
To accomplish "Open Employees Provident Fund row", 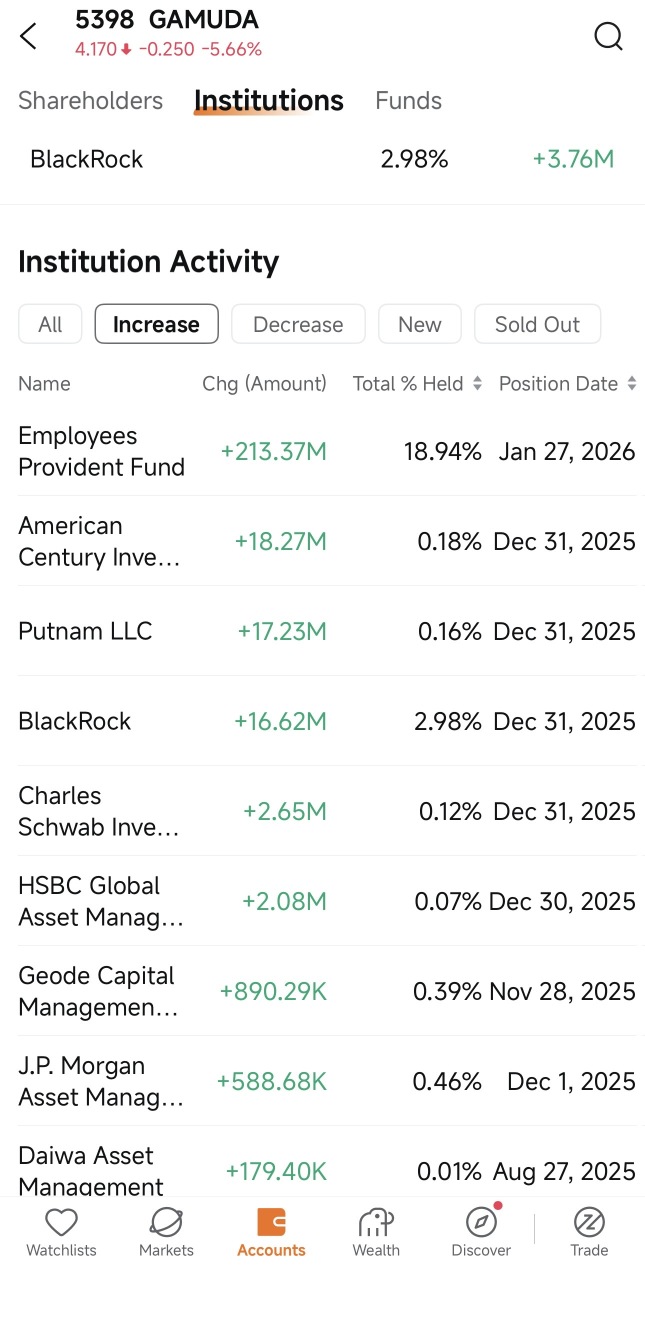I will [x=327, y=451].
